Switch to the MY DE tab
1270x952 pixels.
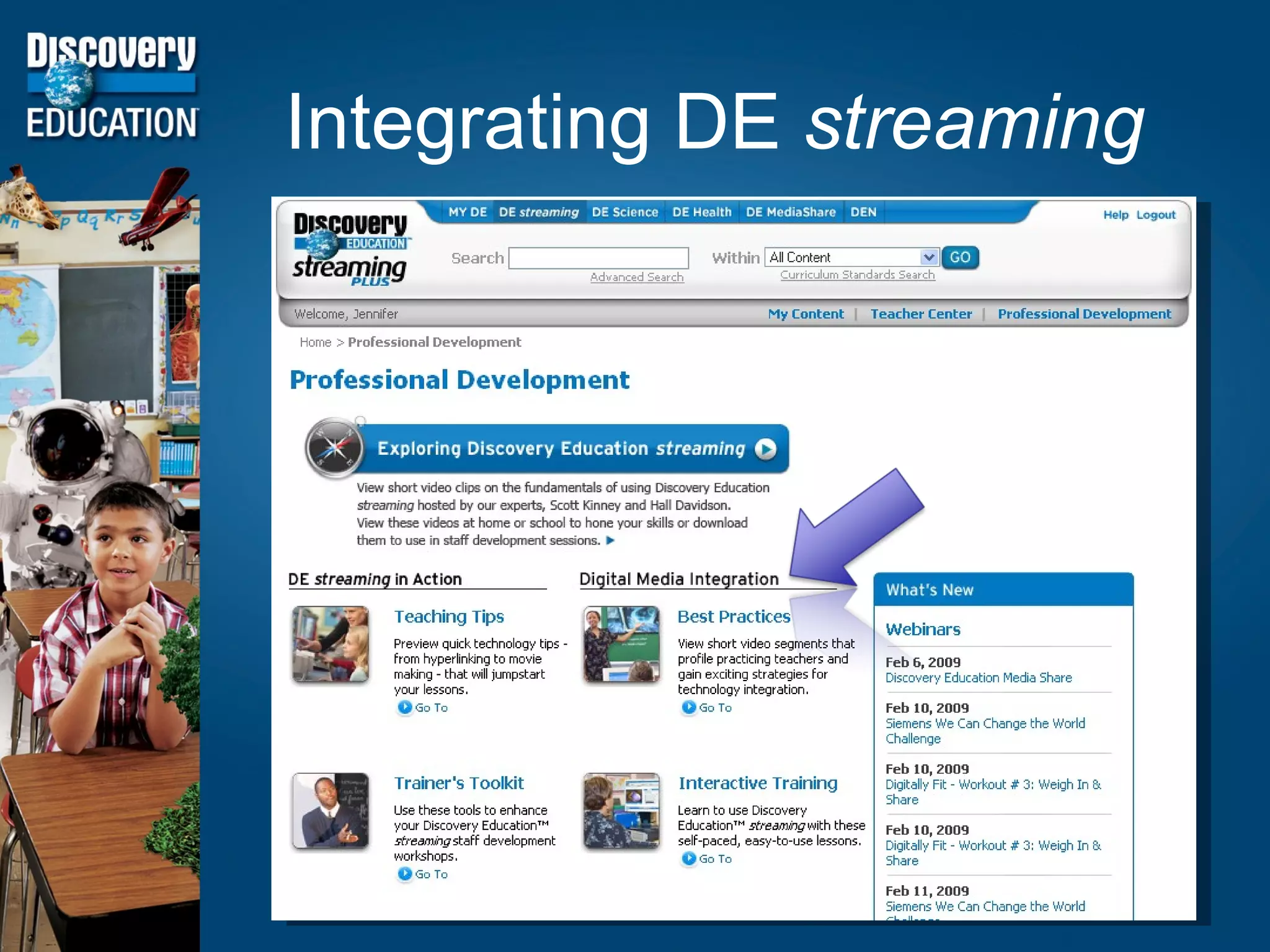point(468,212)
